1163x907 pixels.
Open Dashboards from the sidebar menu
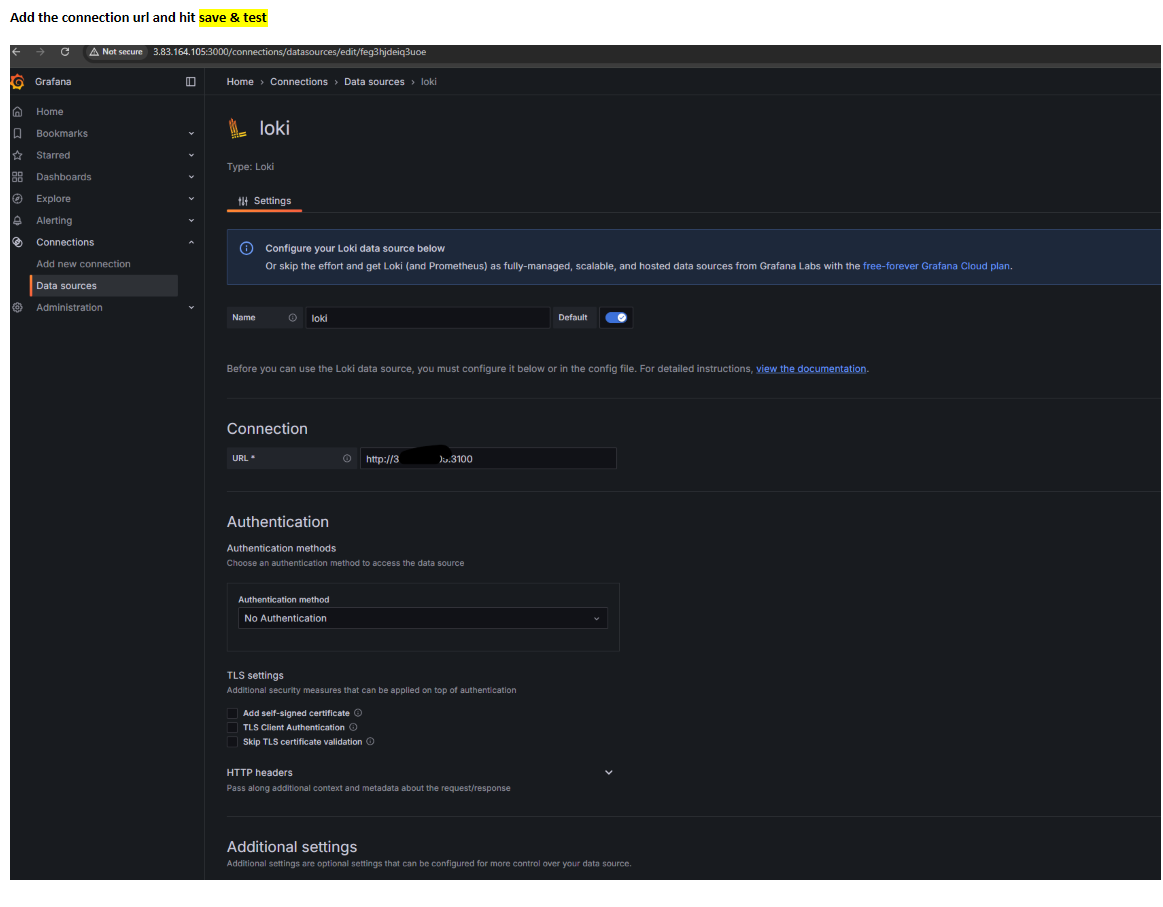[64, 177]
